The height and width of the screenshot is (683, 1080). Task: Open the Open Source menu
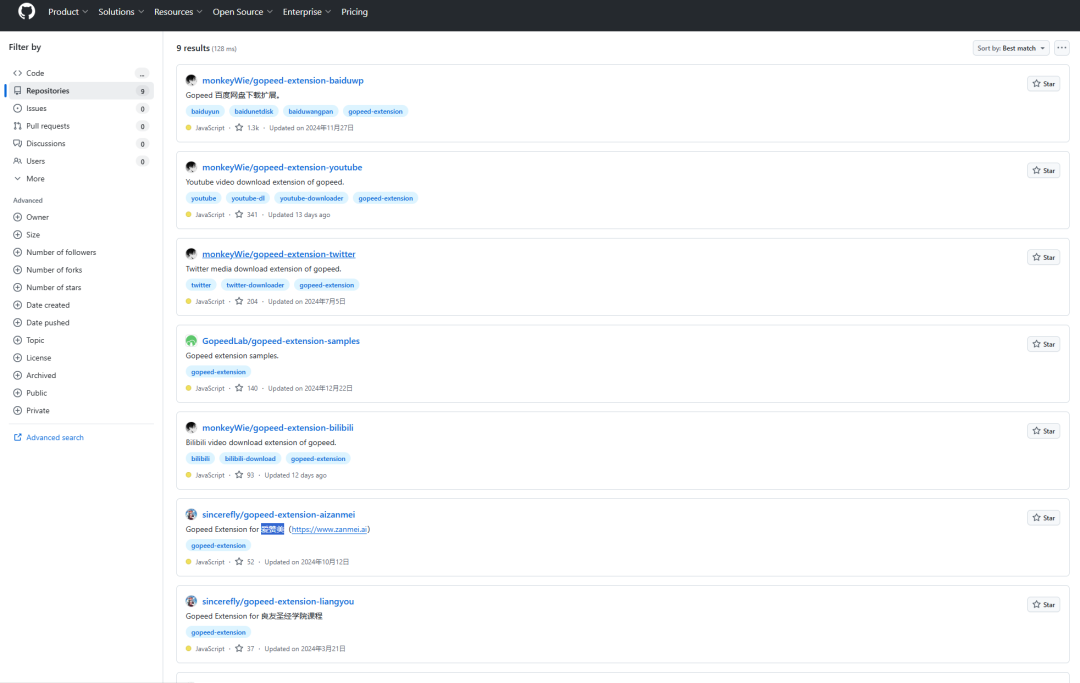pos(242,12)
